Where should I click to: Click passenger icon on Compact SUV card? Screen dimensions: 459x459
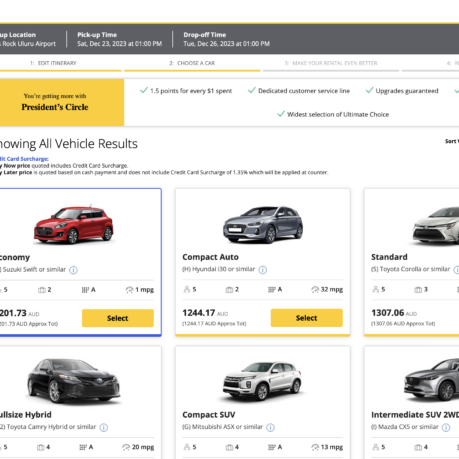(187, 447)
